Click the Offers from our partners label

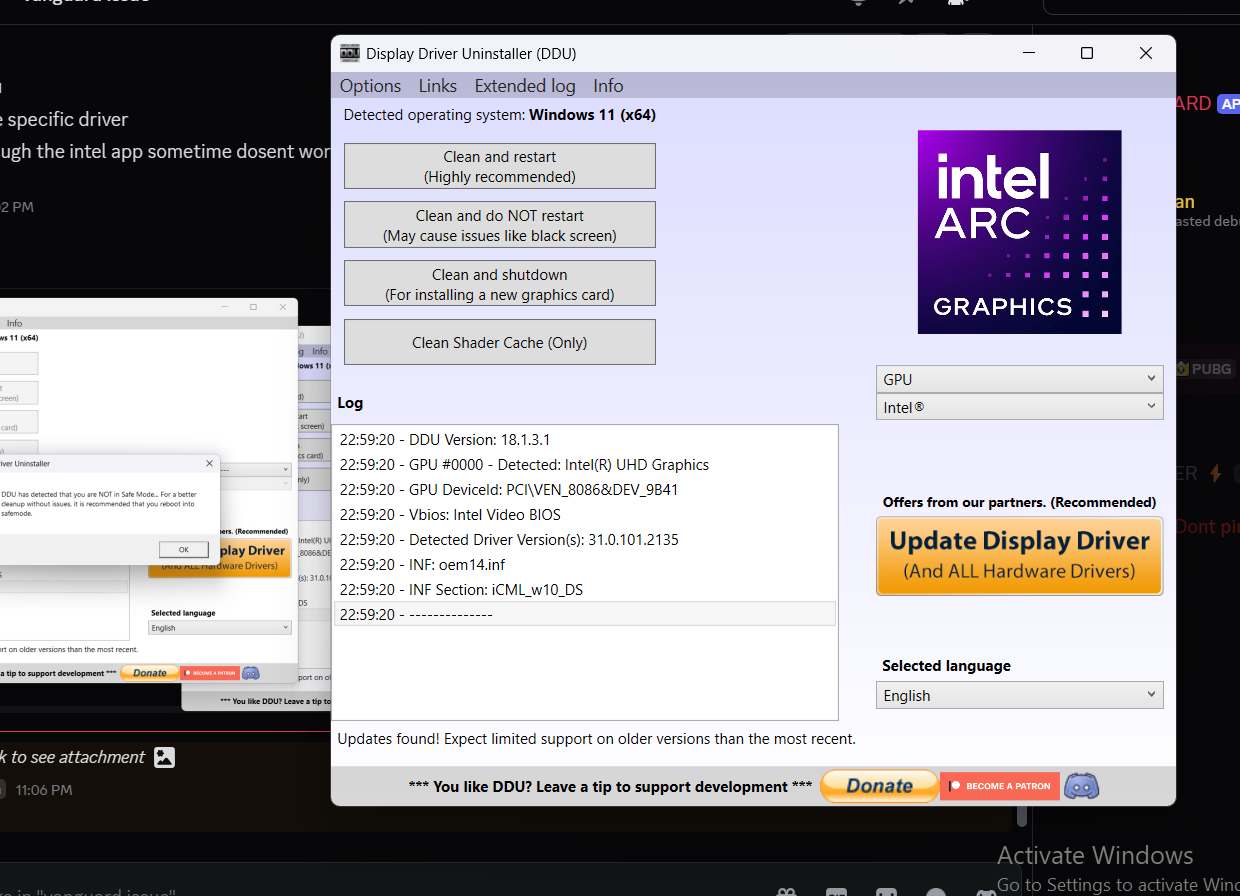point(1019,502)
